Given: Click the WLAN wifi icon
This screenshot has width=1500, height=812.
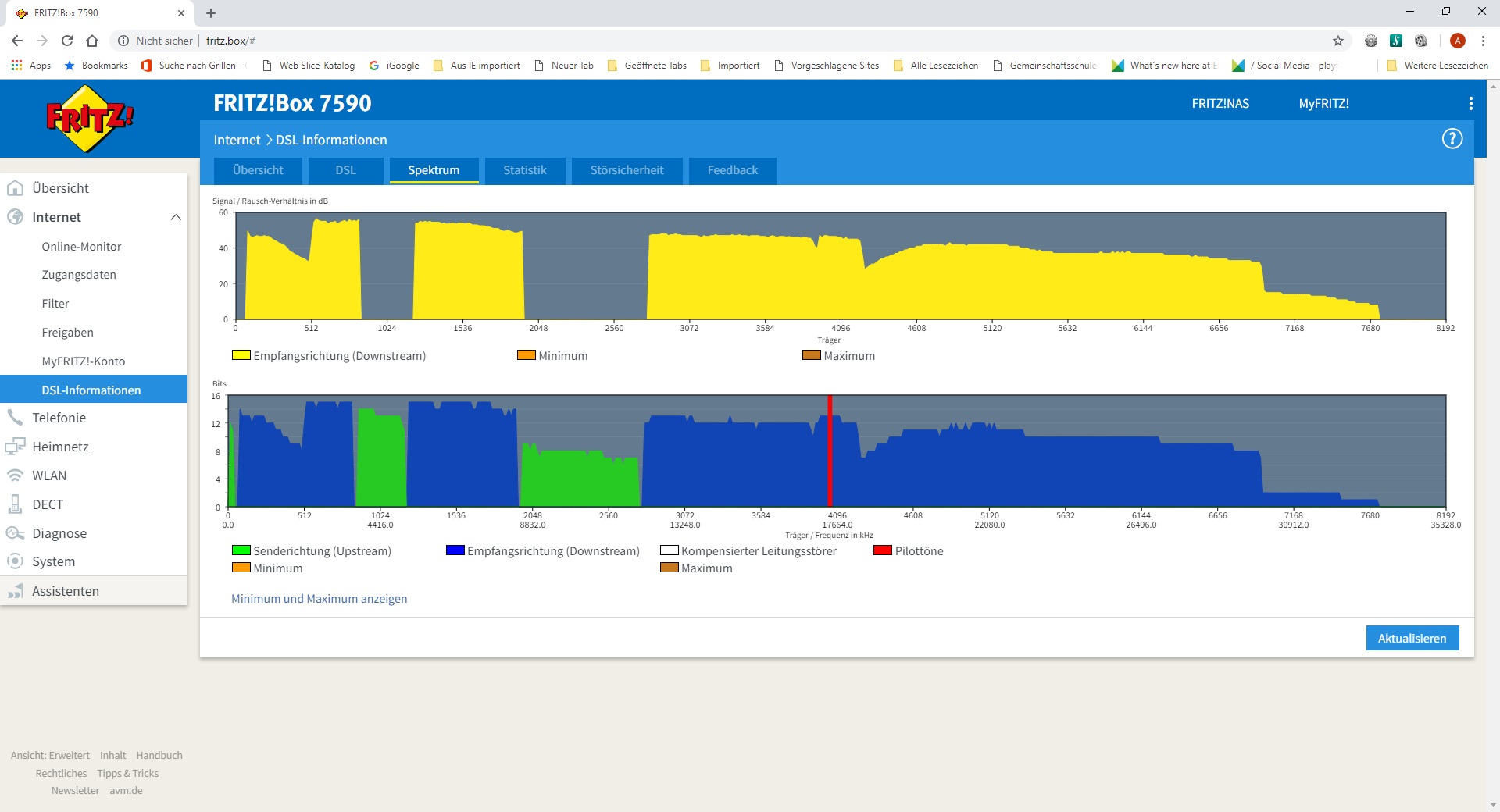Looking at the screenshot, I should click(15, 475).
